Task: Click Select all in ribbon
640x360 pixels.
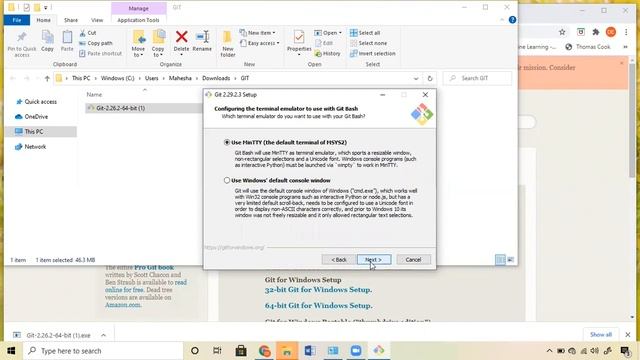Action: click(365, 33)
